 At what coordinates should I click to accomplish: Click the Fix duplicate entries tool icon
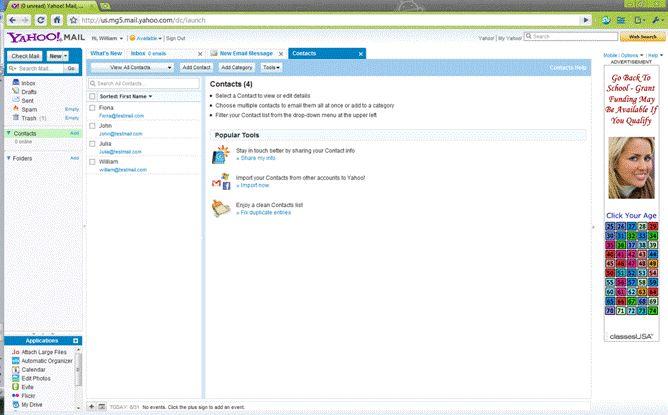click(x=221, y=208)
